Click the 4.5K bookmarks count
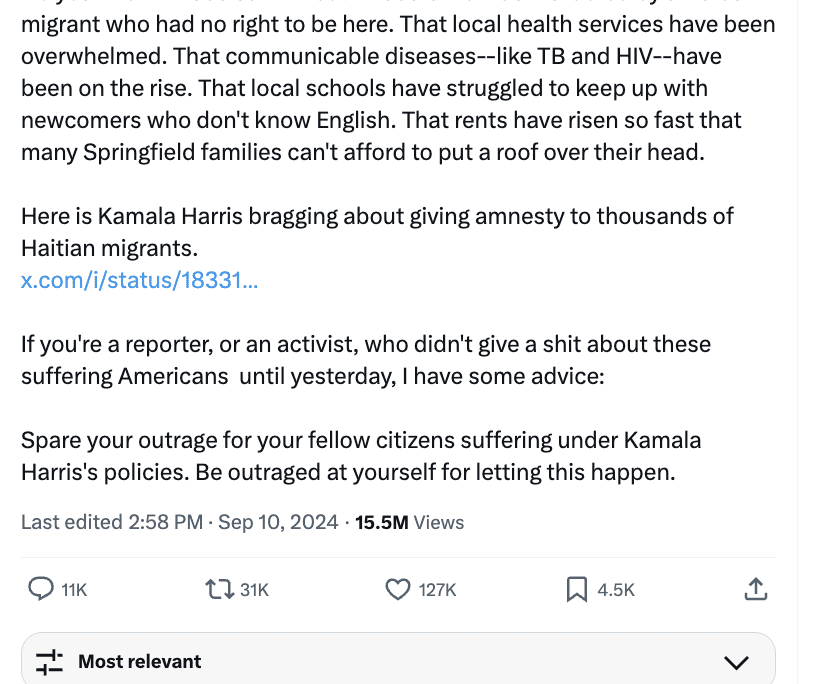 point(616,590)
